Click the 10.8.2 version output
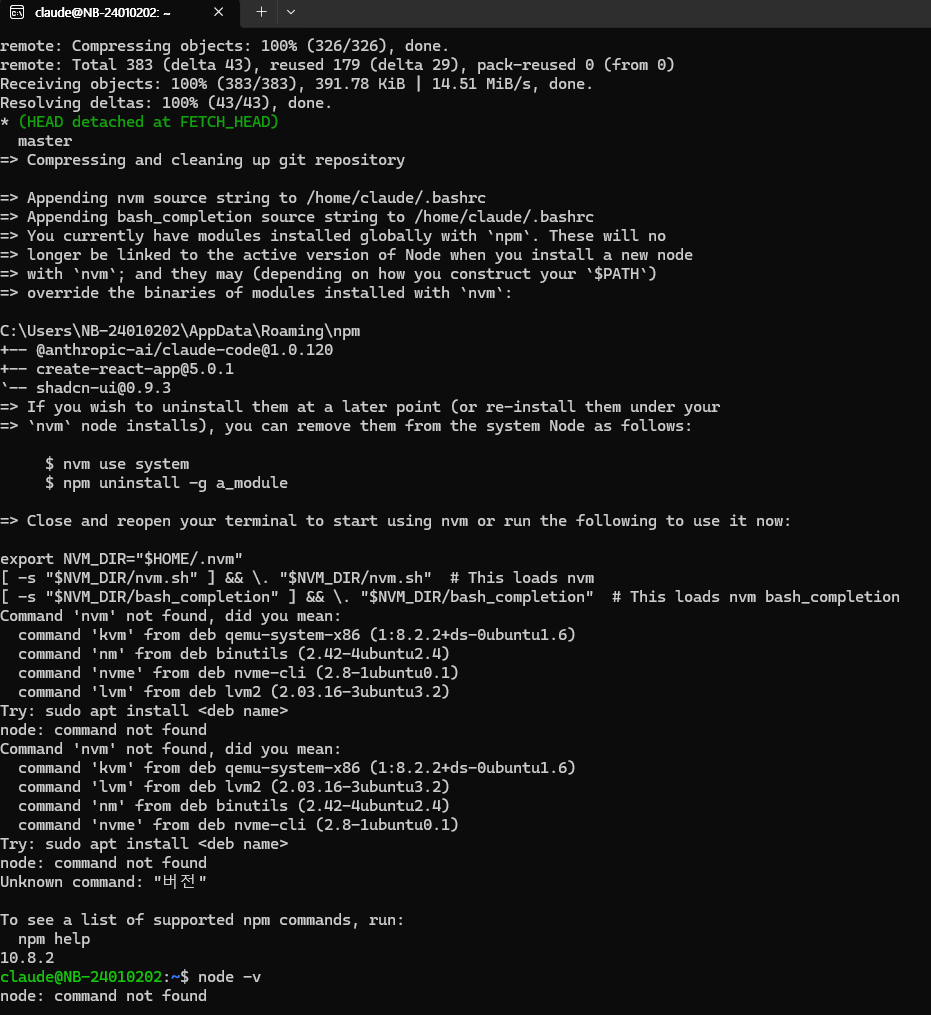The width and height of the screenshot is (931, 1015). pyautogui.click(x=27, y=958)
